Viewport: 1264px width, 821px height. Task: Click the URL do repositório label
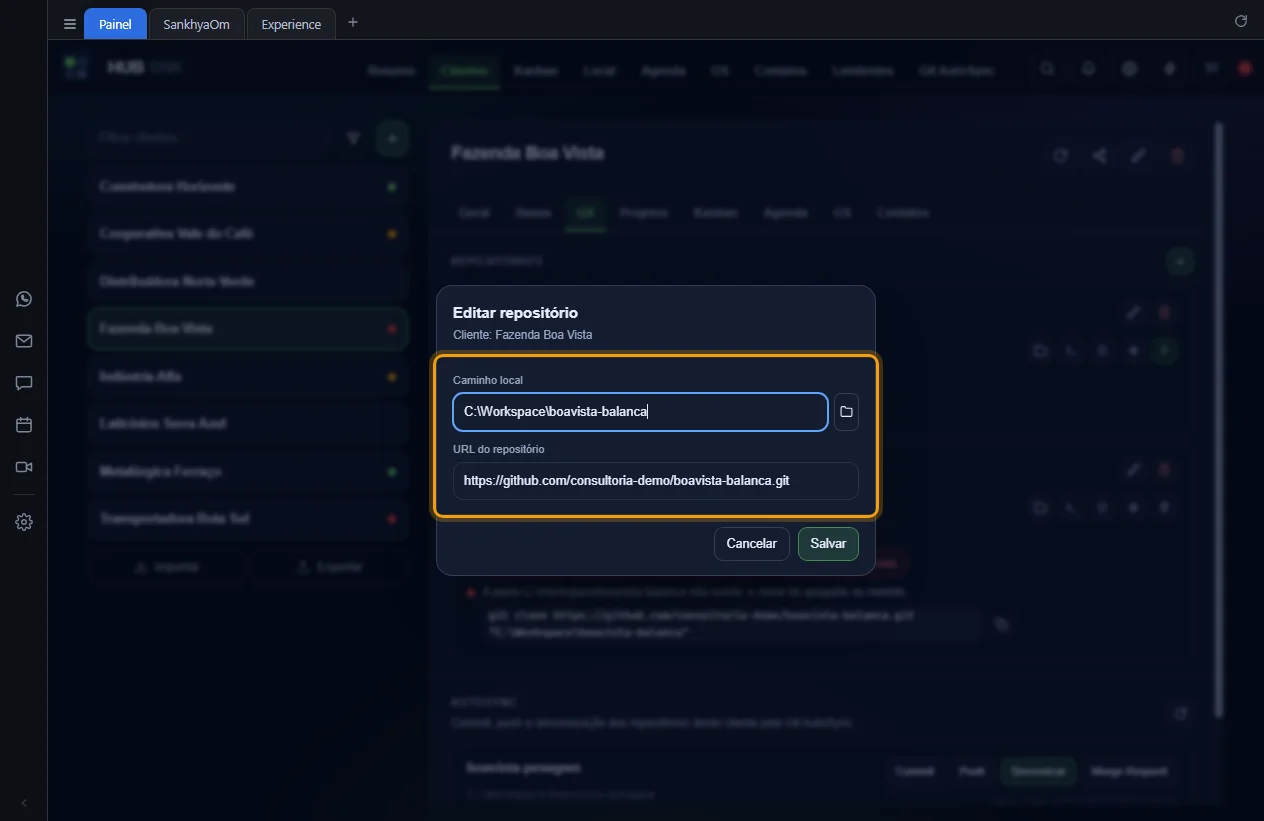click(x=499, y=449)
